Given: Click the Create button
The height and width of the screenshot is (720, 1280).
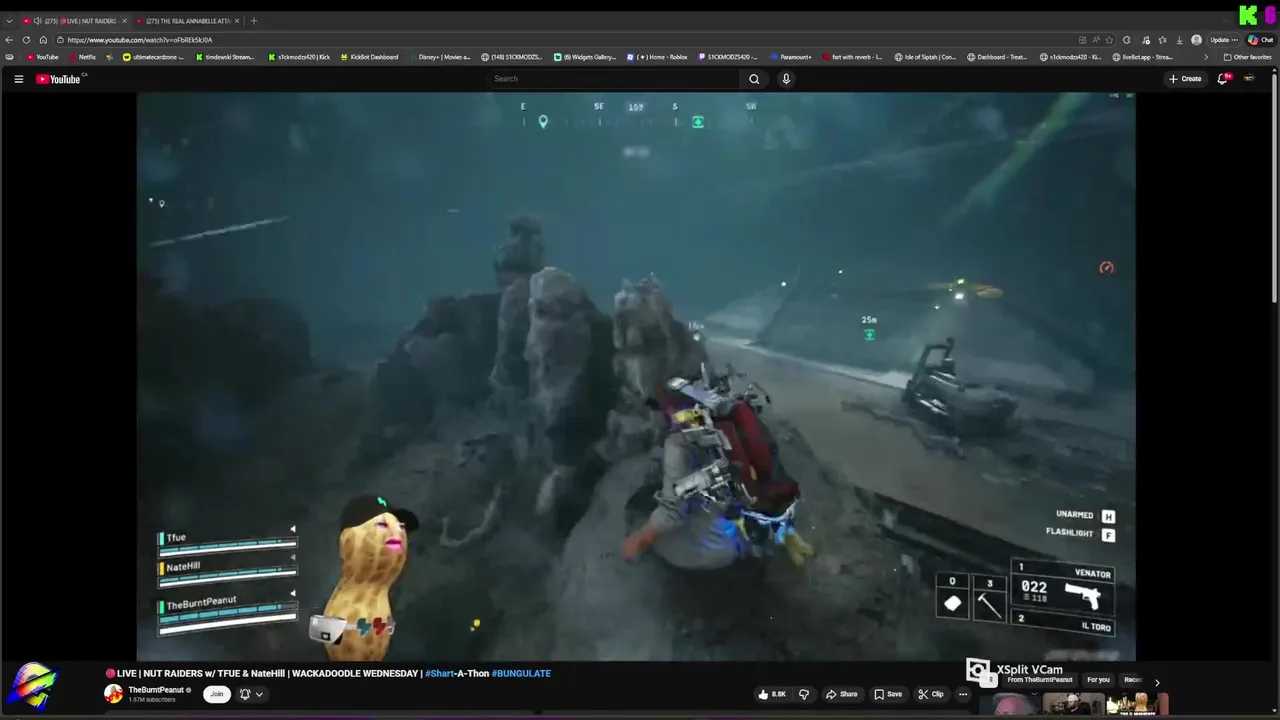Looking at the screenshot, I should point(1185,79).
